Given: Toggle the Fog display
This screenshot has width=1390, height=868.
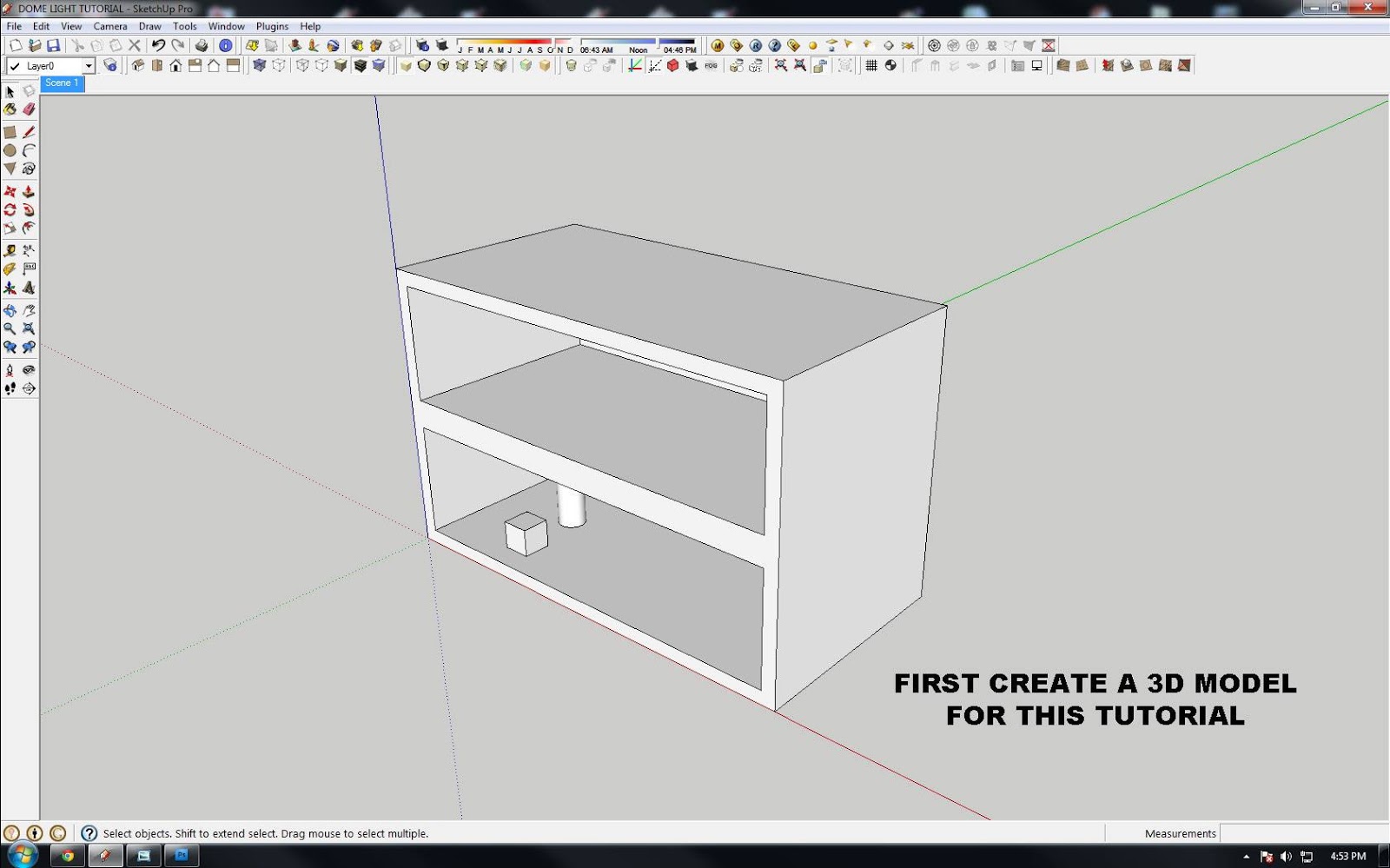Looking at the screenshot, I should click(x=709, y=65).
